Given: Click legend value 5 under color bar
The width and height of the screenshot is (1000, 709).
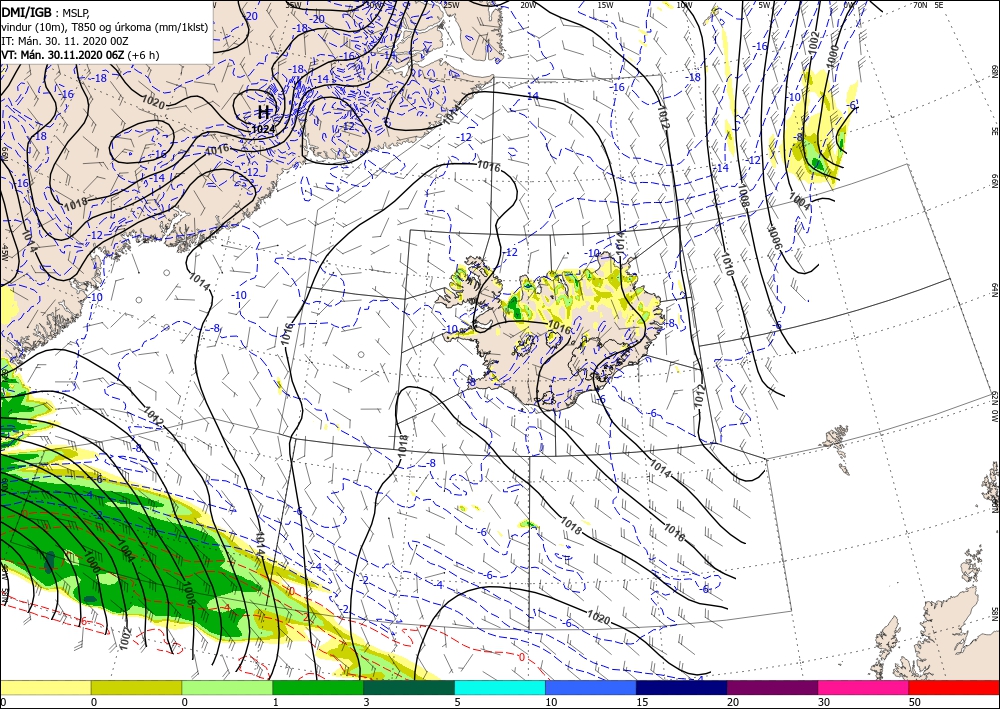Looking at the screenshot, I should (458, 702).
